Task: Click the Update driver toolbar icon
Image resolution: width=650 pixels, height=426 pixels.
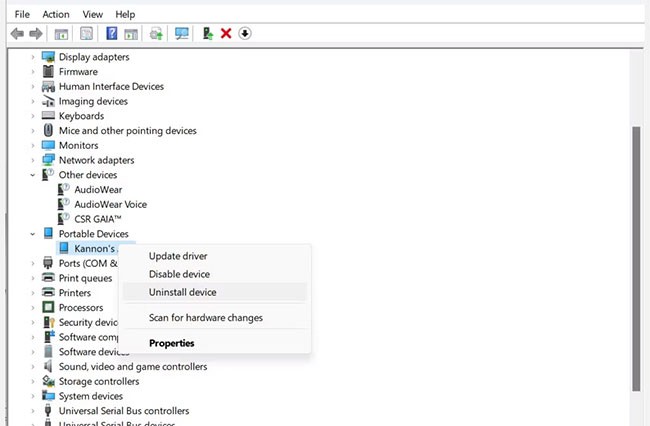Action: click(x=156, y=34)
